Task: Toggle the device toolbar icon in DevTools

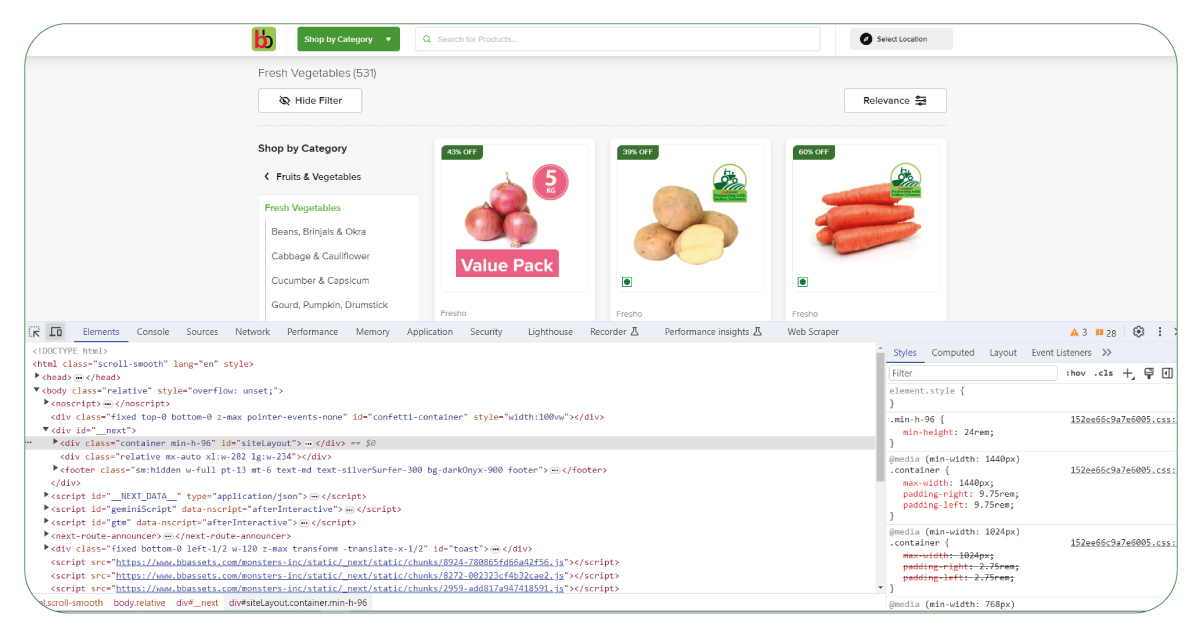Action: [56, 332]
